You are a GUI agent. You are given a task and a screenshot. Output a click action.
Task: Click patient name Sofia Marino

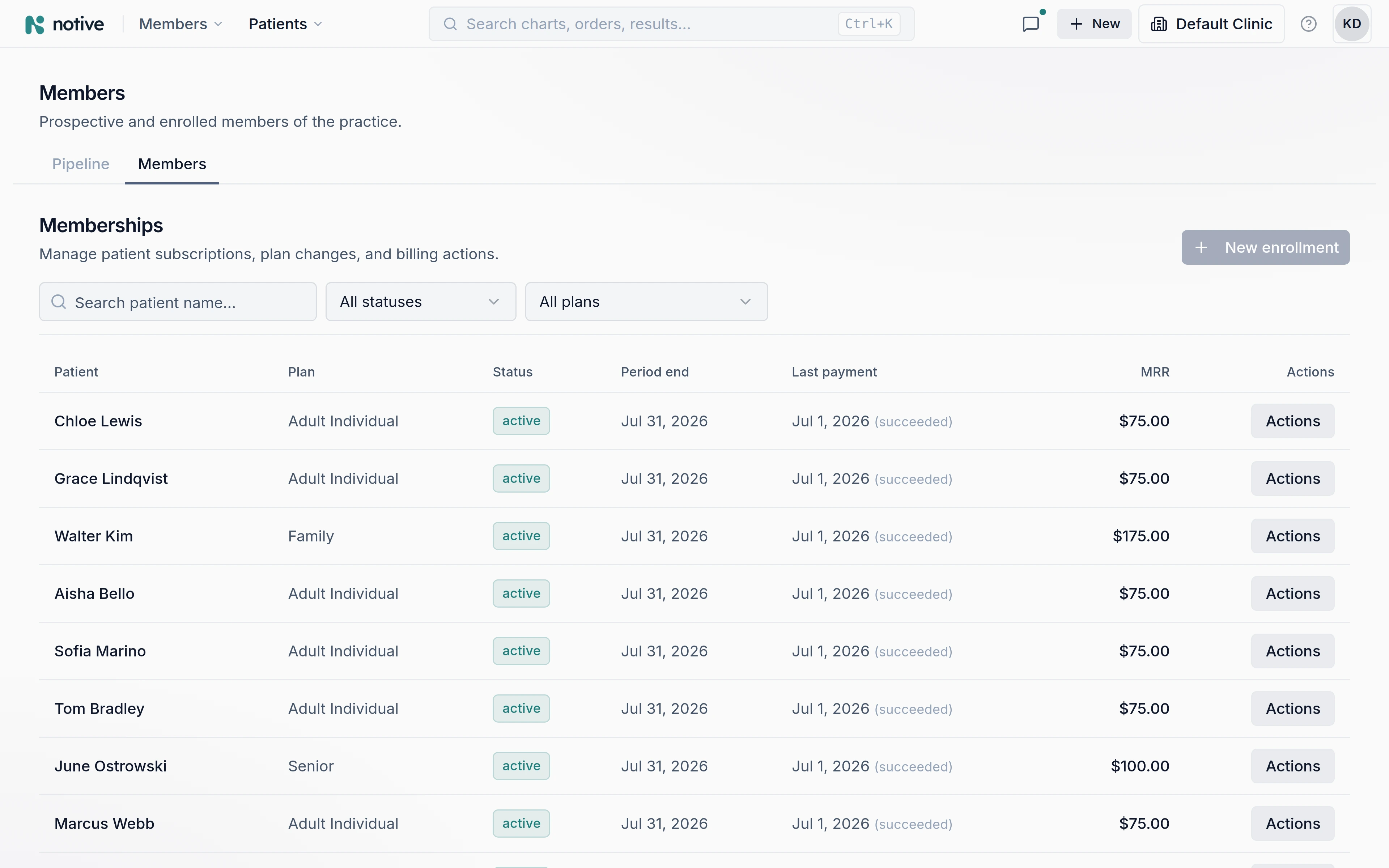(x=101, y=651)
